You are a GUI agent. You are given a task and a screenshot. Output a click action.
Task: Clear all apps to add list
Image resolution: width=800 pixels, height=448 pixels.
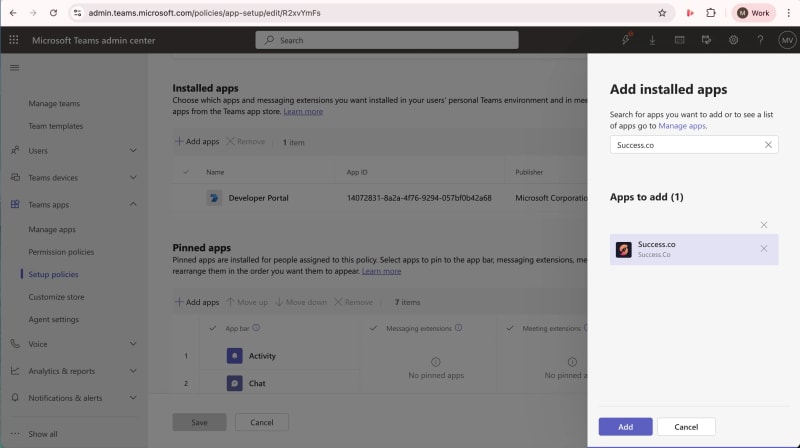tap(764, 225)
